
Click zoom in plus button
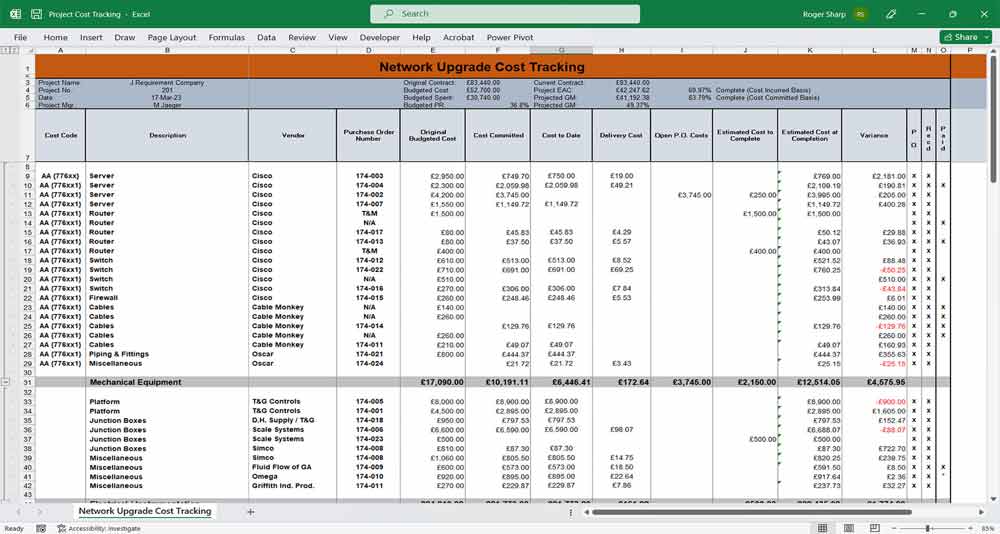pos(973,528)
